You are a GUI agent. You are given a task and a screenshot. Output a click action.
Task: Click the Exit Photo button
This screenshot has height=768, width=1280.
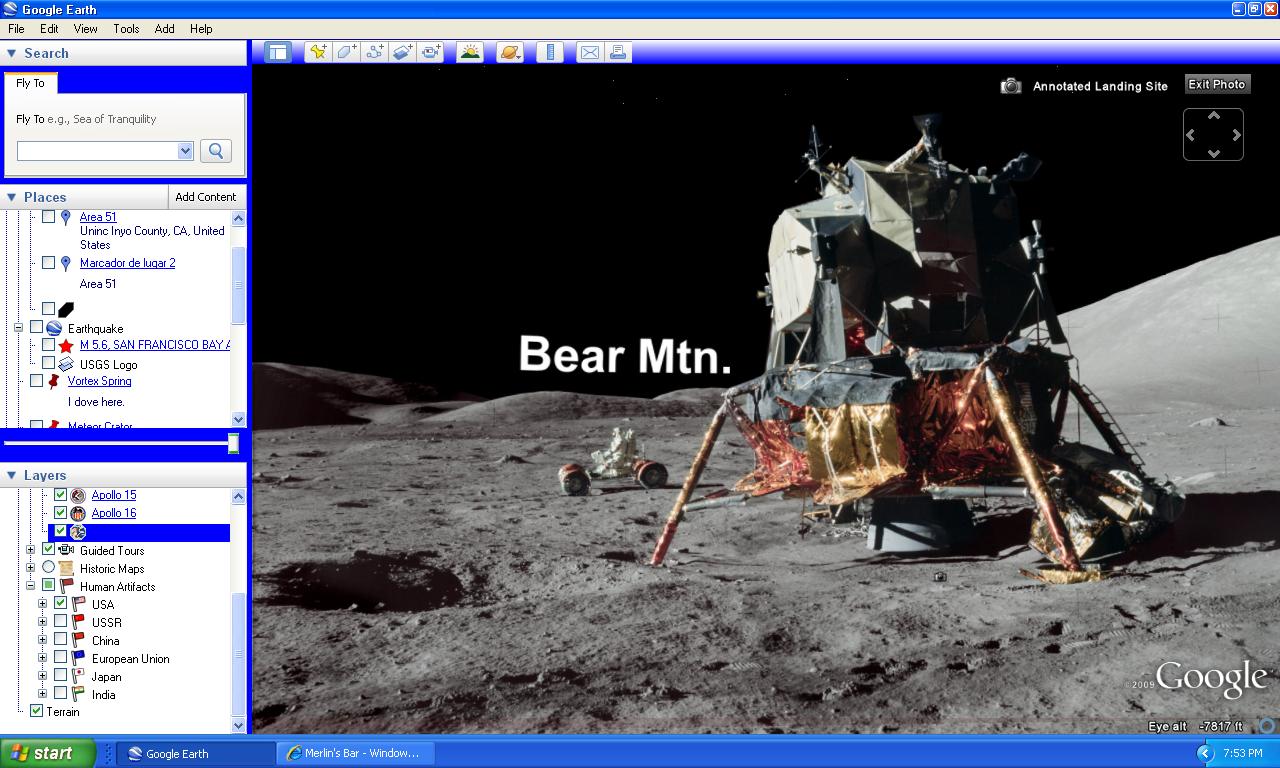pos(1217,85)
